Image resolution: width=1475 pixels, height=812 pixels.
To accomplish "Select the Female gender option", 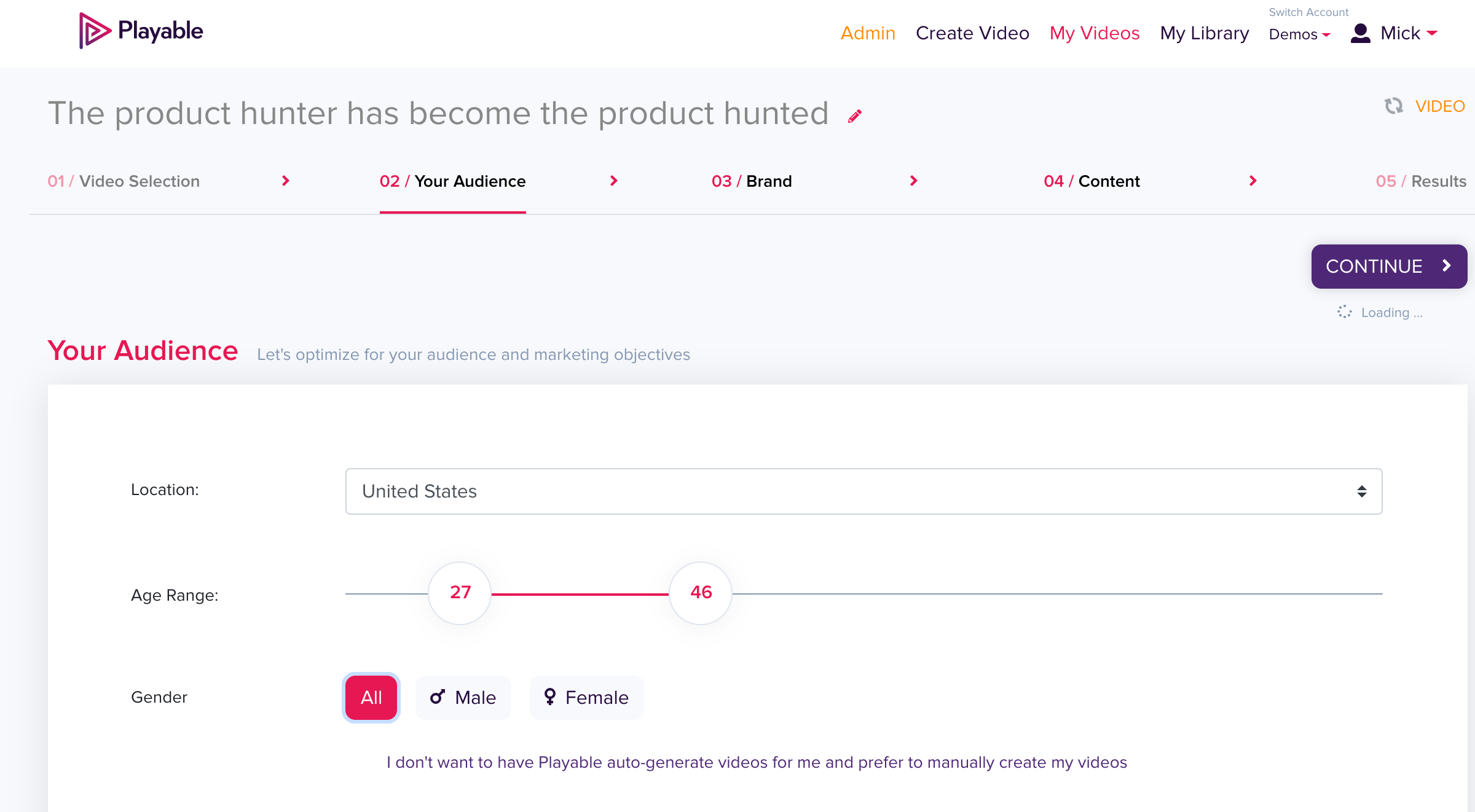I will [586, 698].
